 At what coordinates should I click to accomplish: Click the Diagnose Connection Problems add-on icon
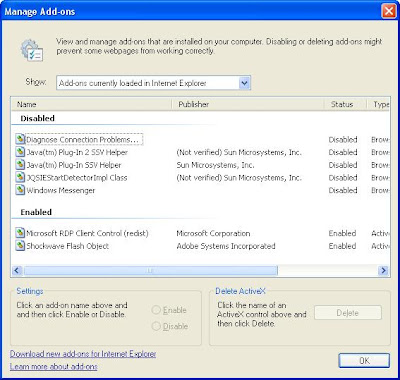coord(20,139)
